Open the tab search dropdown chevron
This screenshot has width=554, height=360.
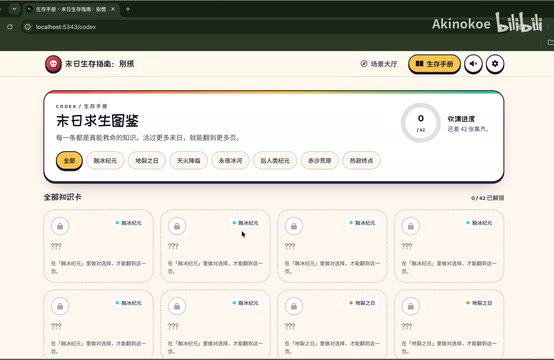[14, 9]
